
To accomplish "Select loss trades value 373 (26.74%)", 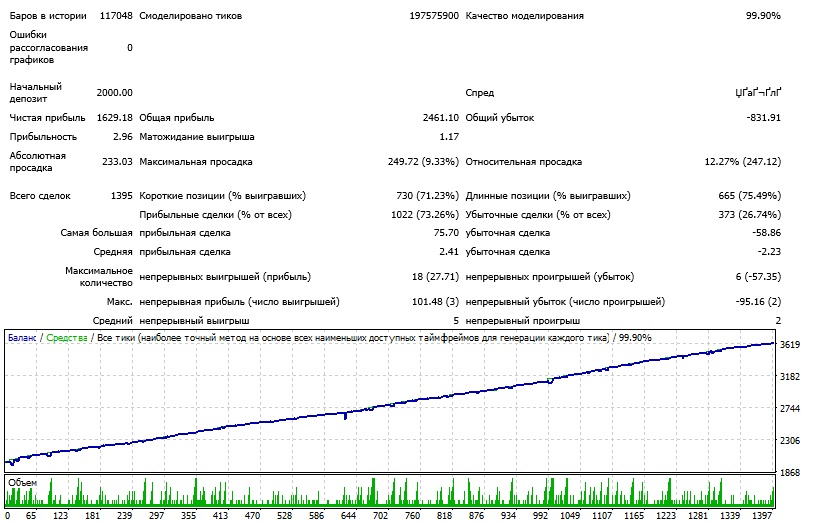I will (749, 214).
